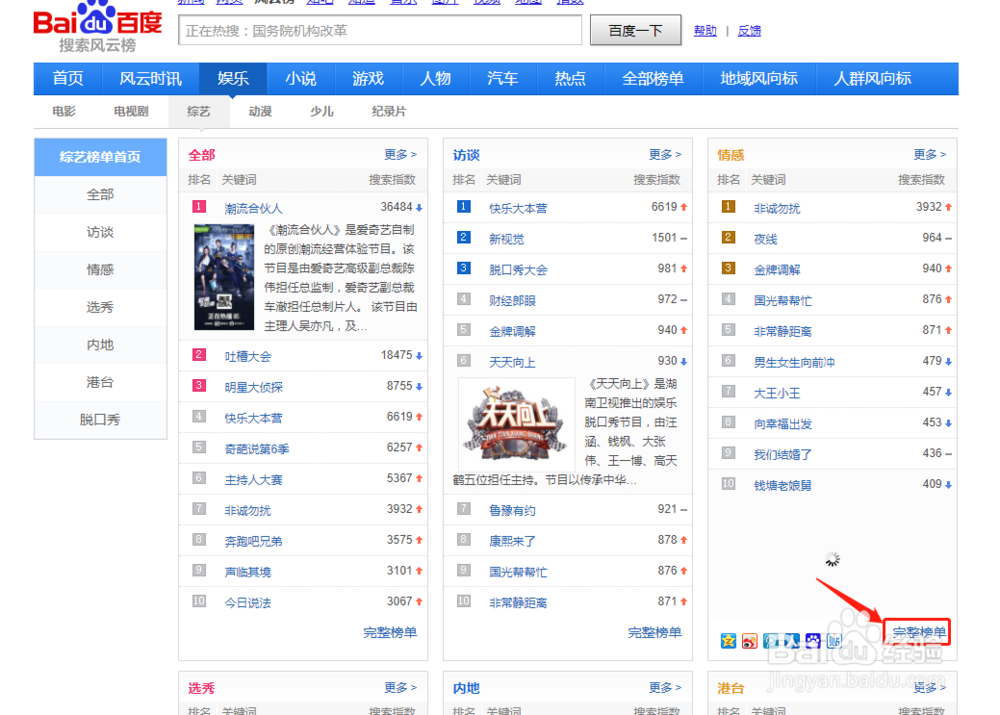This screenshot has height=715, width=1000.
Task: Switch to the 小说 navigation tab
Action: (300, 78)
